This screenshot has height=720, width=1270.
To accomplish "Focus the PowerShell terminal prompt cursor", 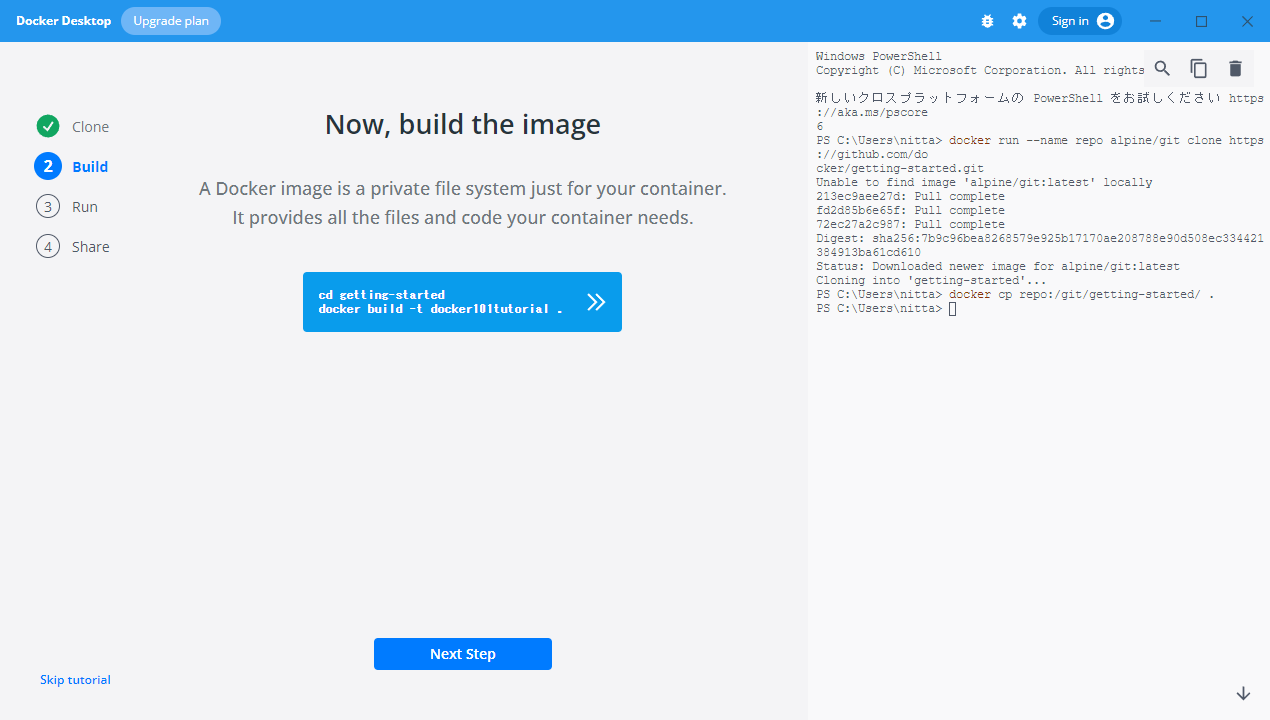I will pyautogui.click(x=952, y=309).
